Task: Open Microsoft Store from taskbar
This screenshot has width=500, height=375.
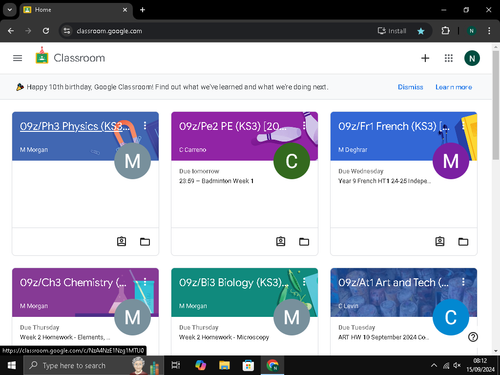Action: [x=248, y=365]
